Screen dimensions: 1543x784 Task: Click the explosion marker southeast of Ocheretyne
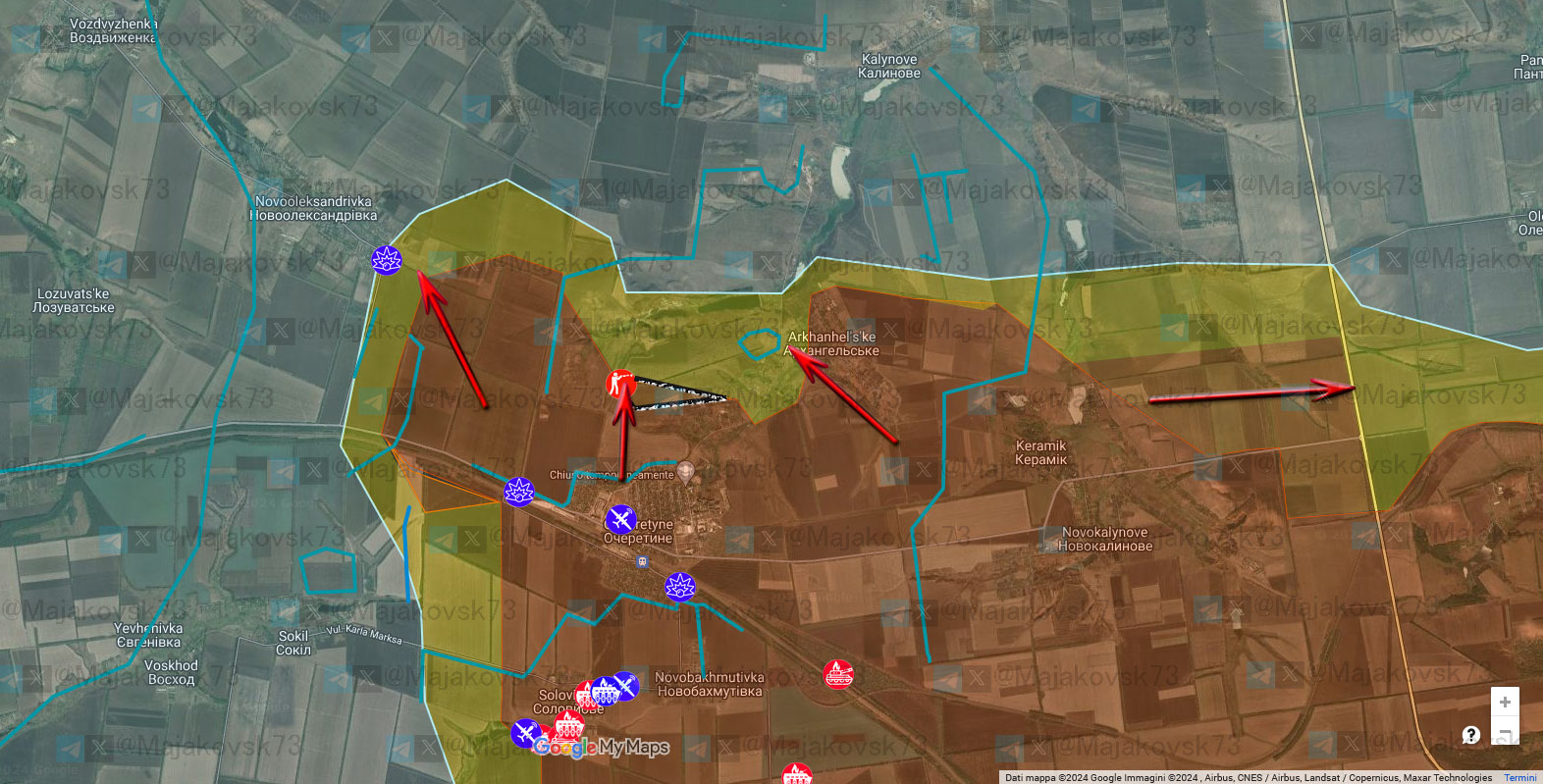[680, 587]
